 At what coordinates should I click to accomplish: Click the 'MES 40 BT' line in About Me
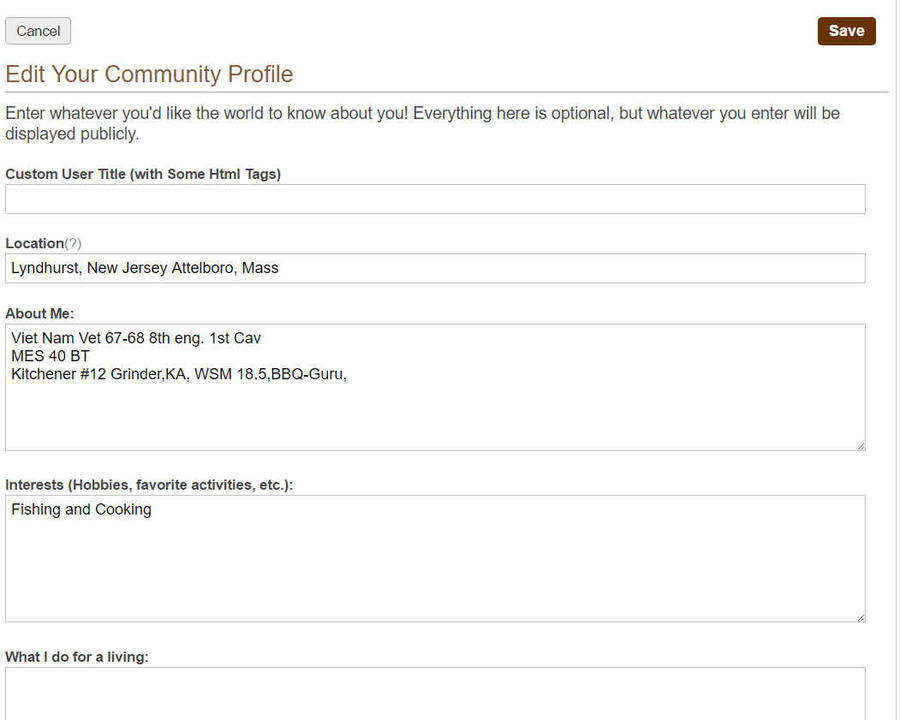point(51,356)
